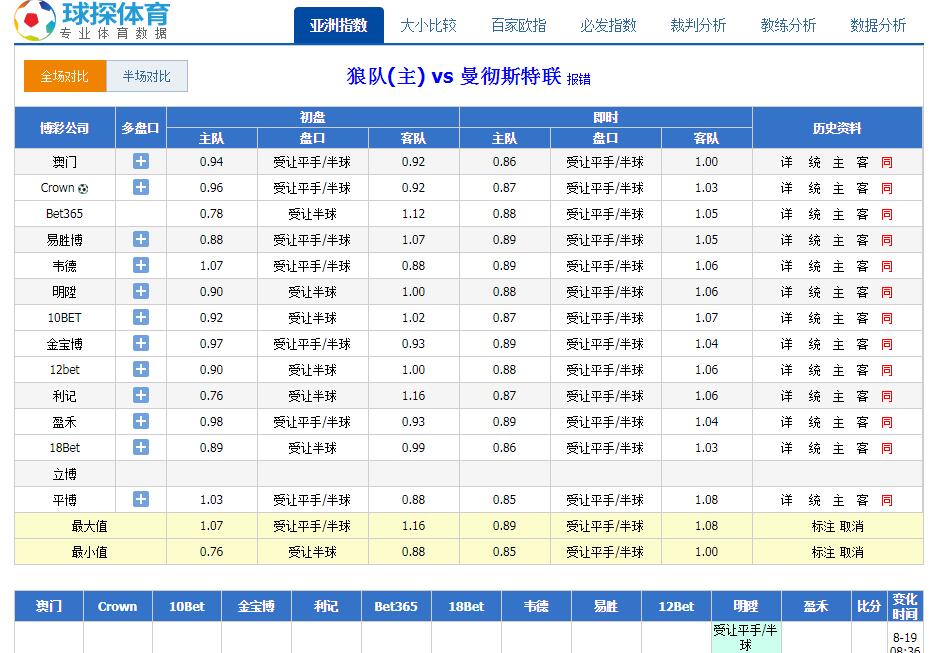Screen dimensions: 935x653
Task: Expand 10BET row's plus button
Action: pos(141,317)
